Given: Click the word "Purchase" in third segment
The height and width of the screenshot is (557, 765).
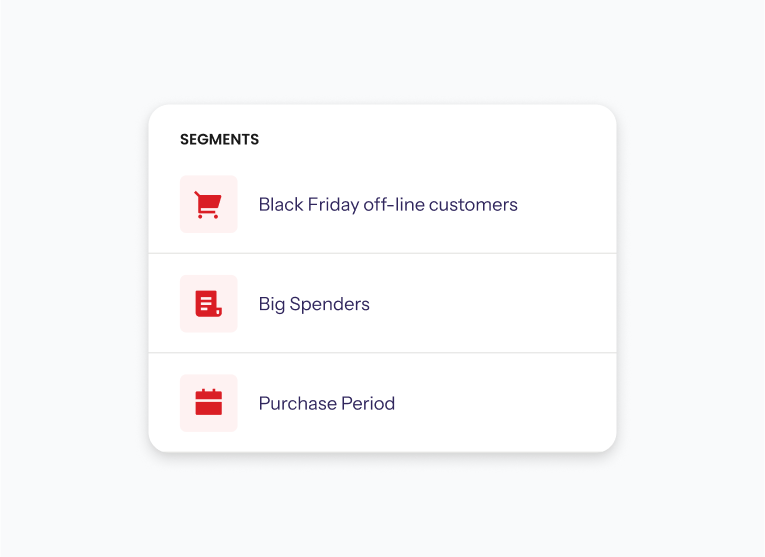Looking at the screenshot, I should (x=298, y=403).
